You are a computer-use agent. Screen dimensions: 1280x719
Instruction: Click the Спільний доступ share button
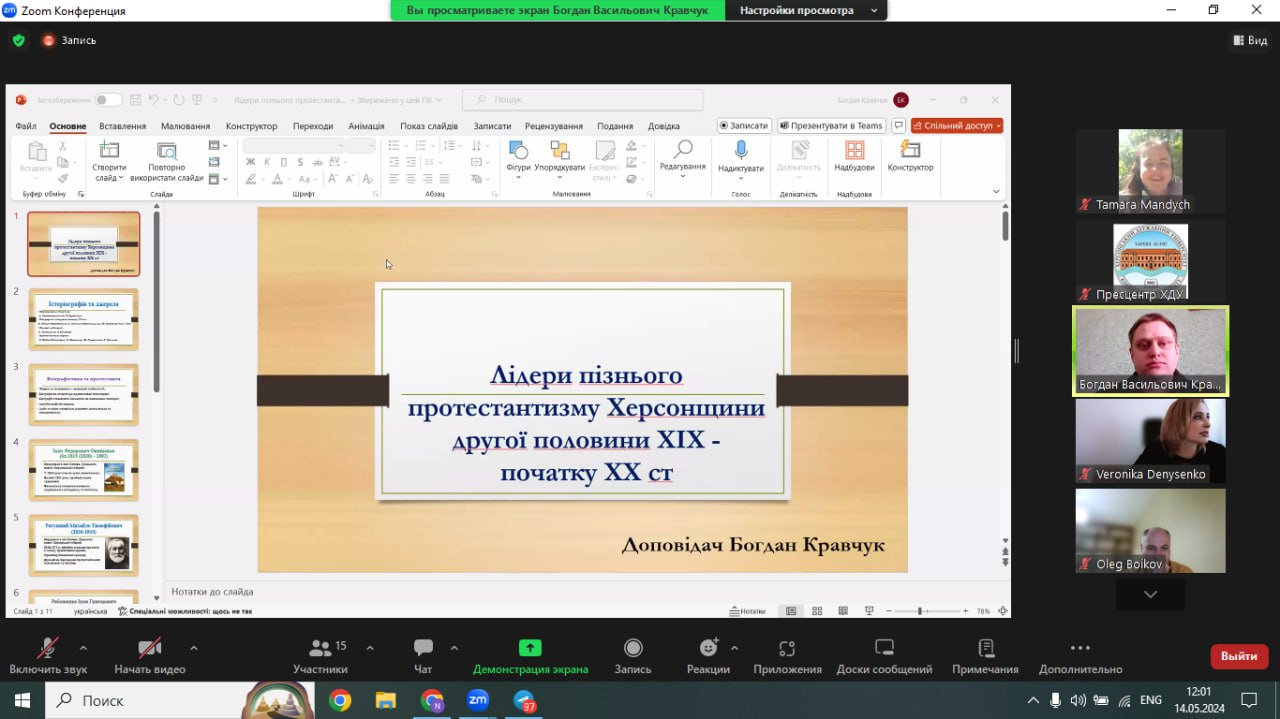click(x=957, y=126)
